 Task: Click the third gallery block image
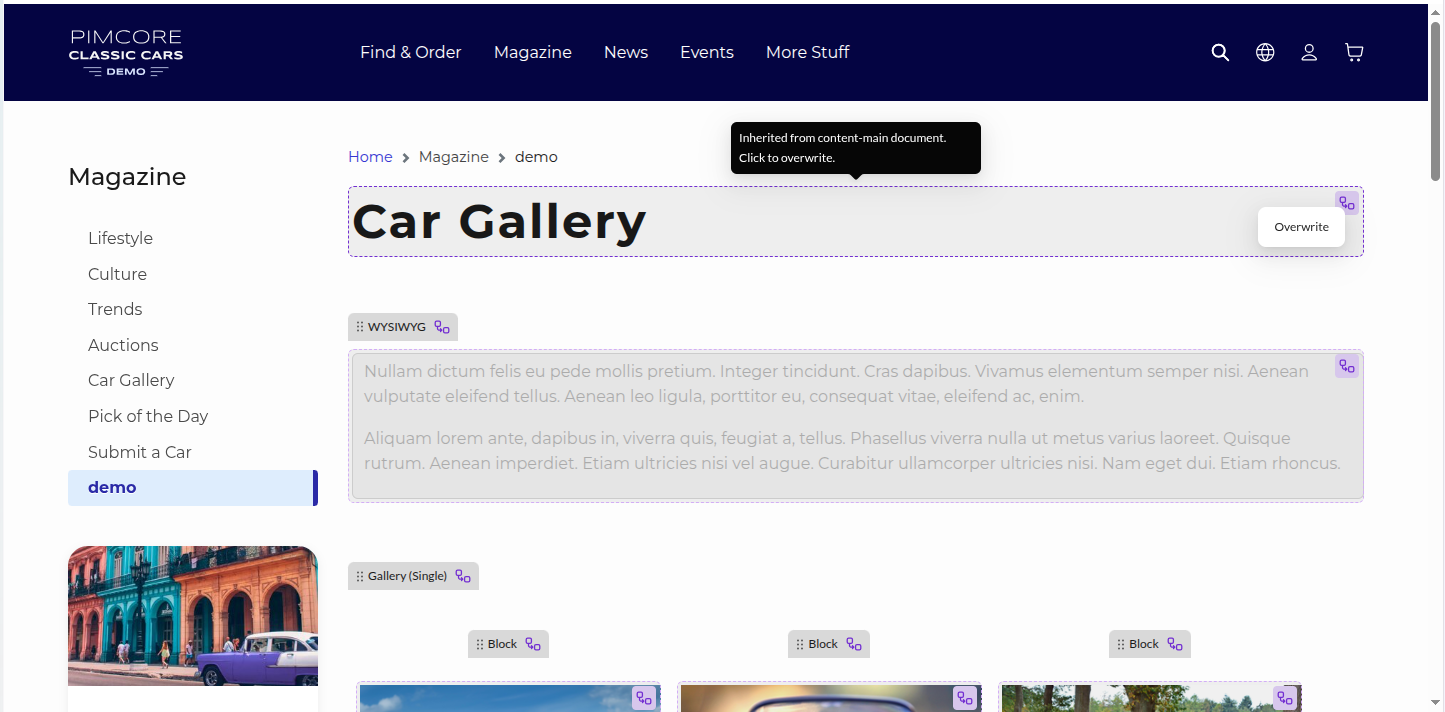tap(1150, 697)
